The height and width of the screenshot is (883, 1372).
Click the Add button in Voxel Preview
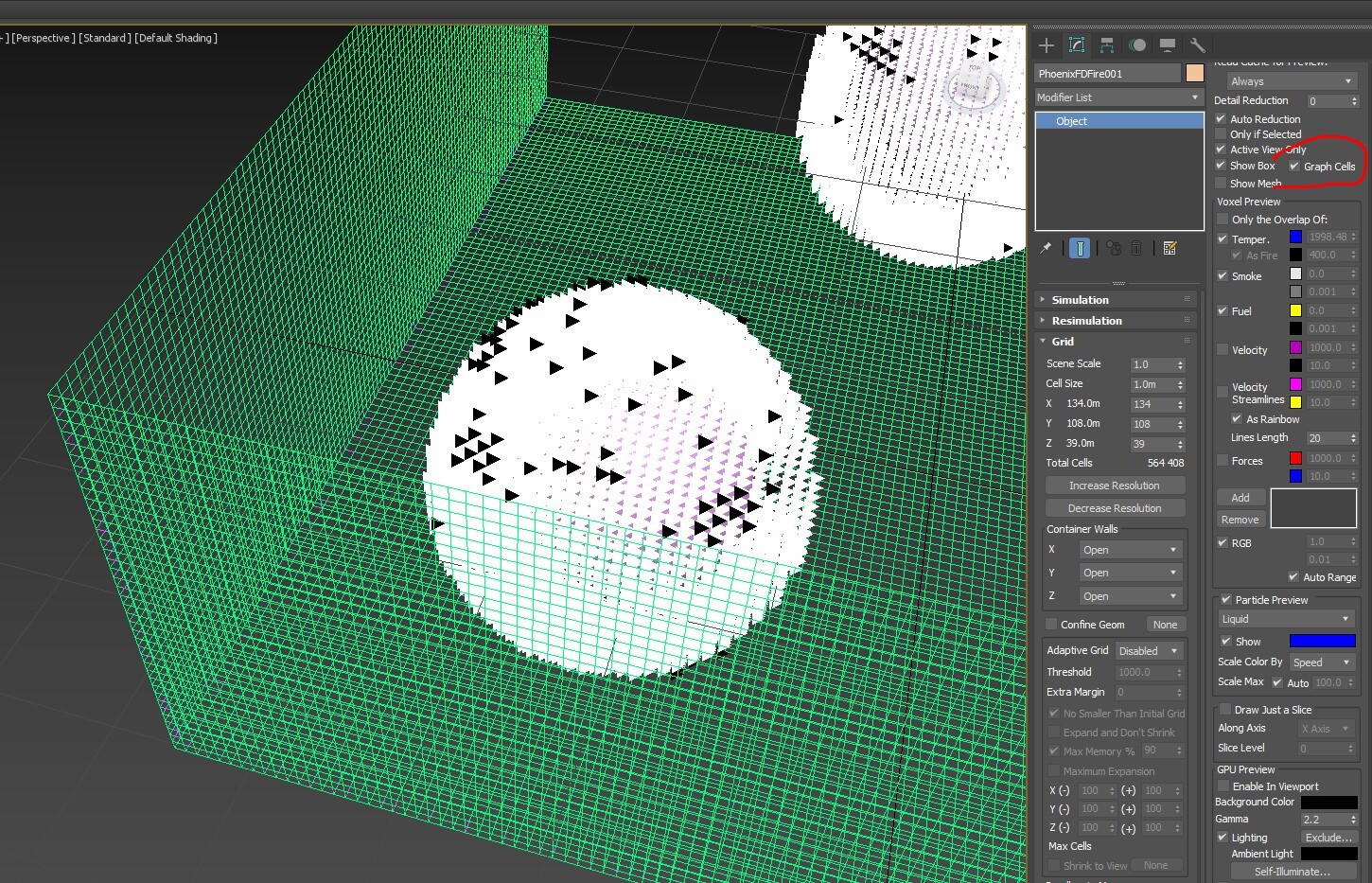coord(1240,498)
